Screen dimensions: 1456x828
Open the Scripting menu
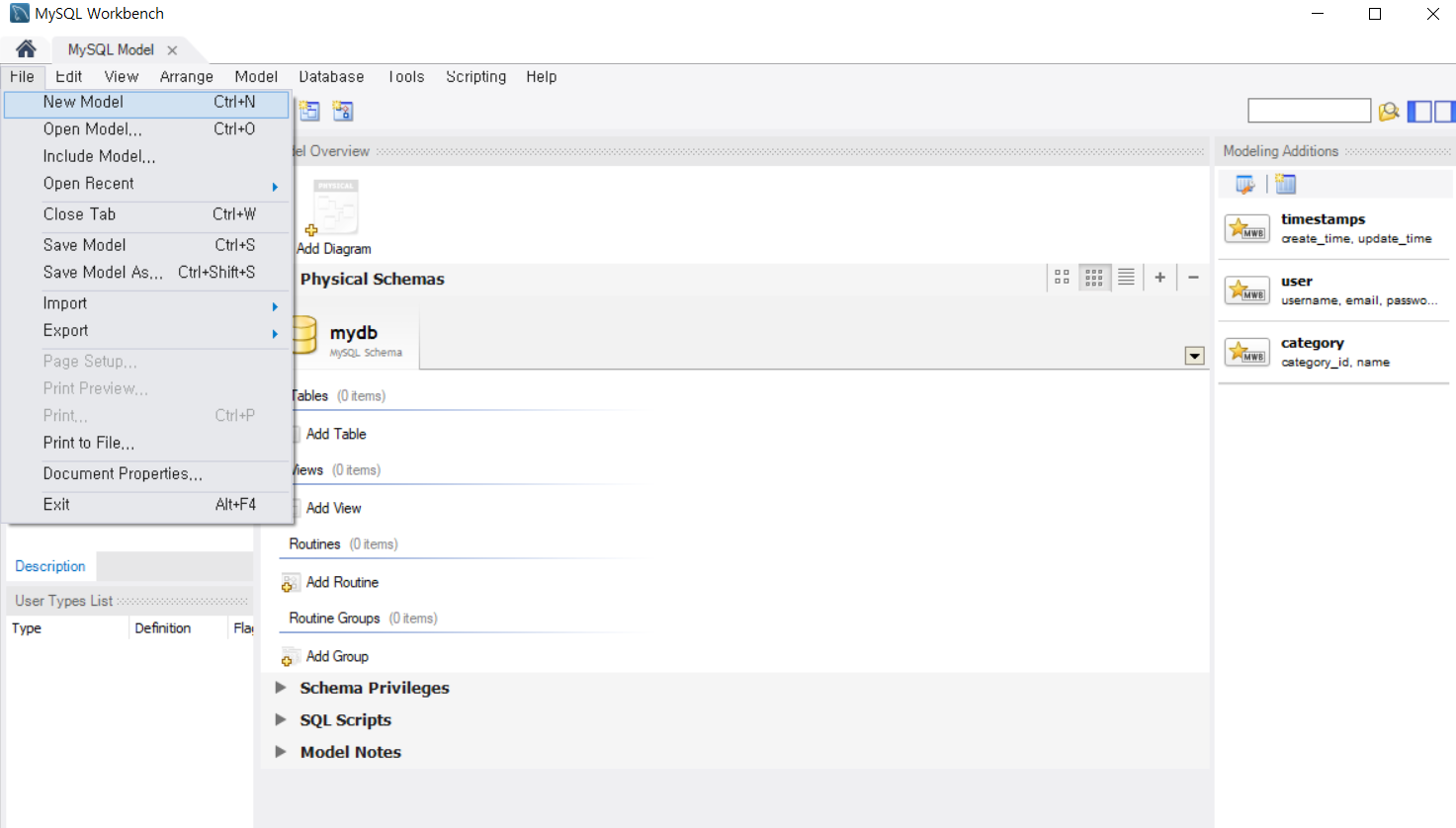[x=476, y=77]
